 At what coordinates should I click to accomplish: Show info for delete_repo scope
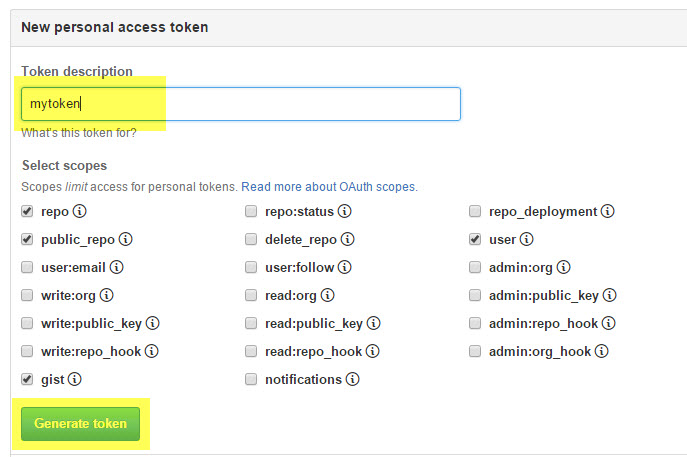pyautogui.click(x=347, y=239)
